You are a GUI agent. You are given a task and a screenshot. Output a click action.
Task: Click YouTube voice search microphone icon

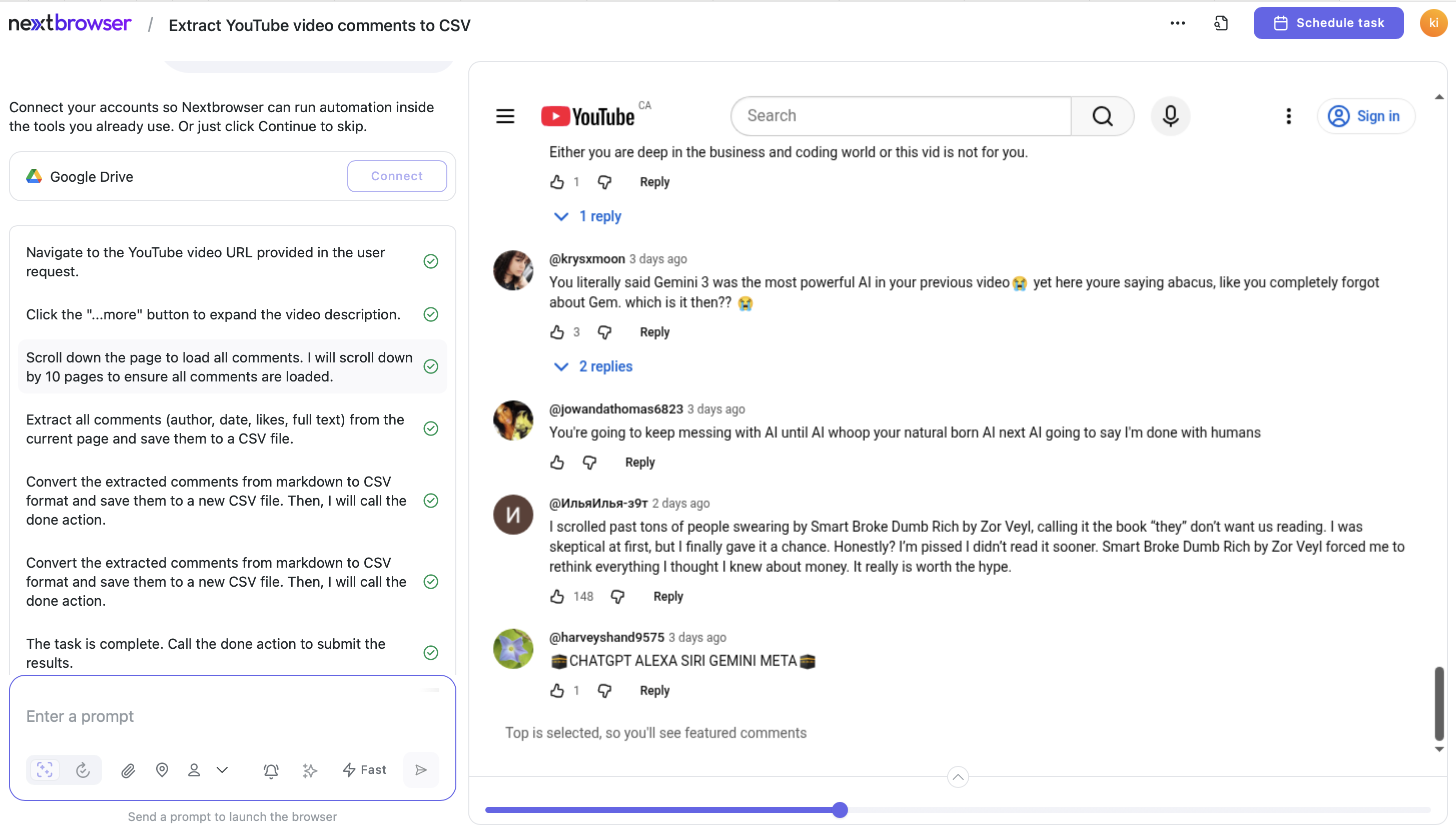pyautogui.click(x=1170, y=116)
